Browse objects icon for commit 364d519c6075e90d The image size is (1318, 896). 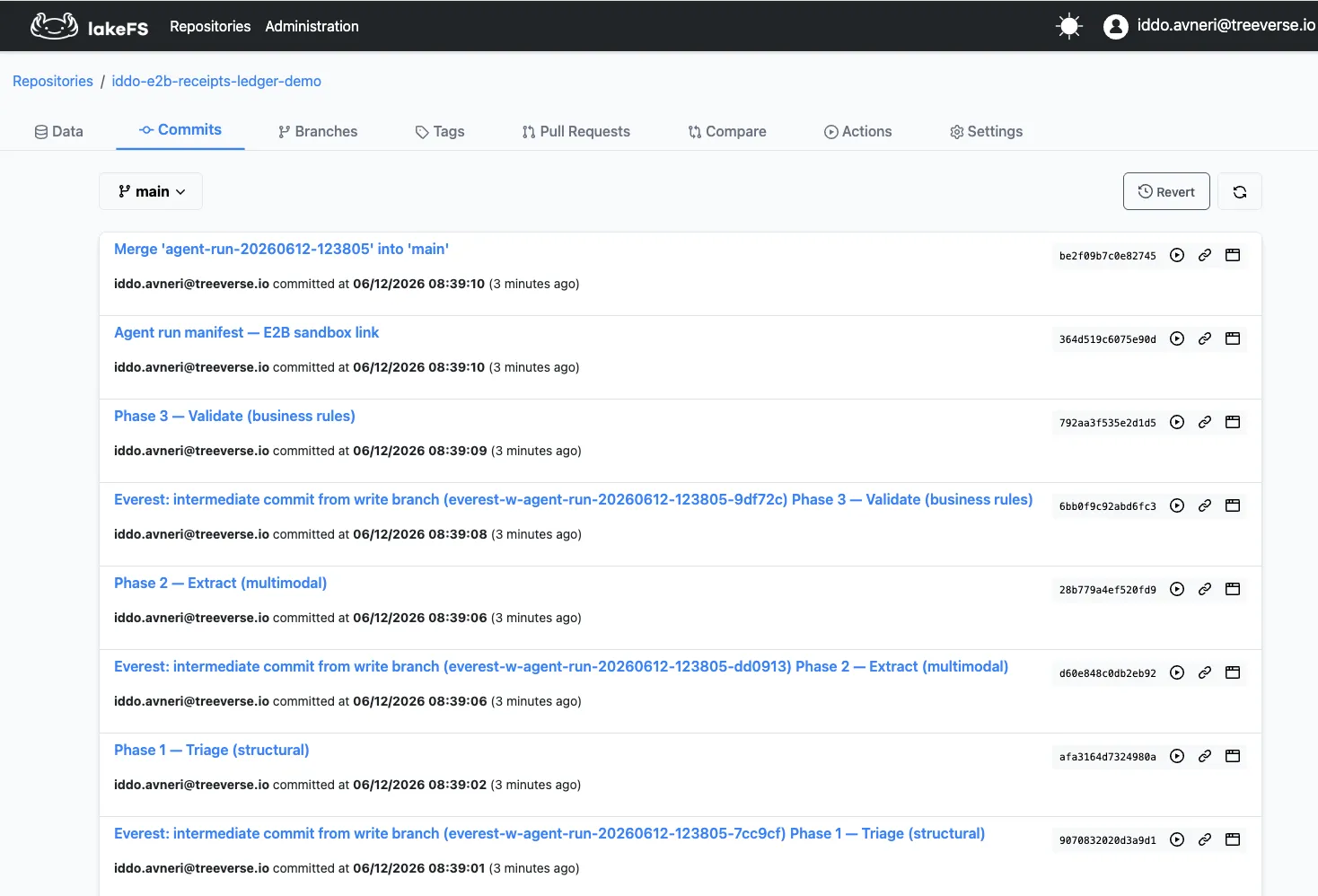point(1233,338)
